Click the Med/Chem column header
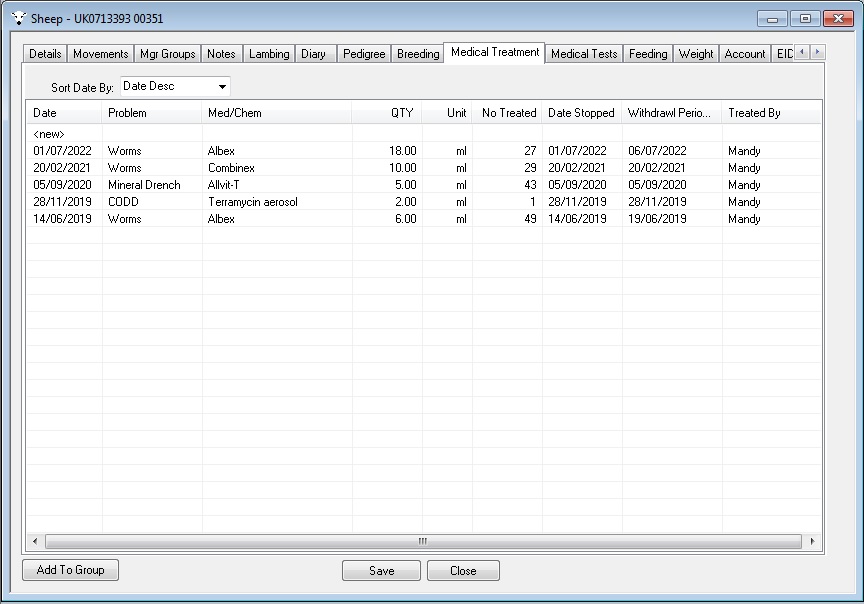The width and height of the screenshot is (864, 604). click(x=235, y=113)
